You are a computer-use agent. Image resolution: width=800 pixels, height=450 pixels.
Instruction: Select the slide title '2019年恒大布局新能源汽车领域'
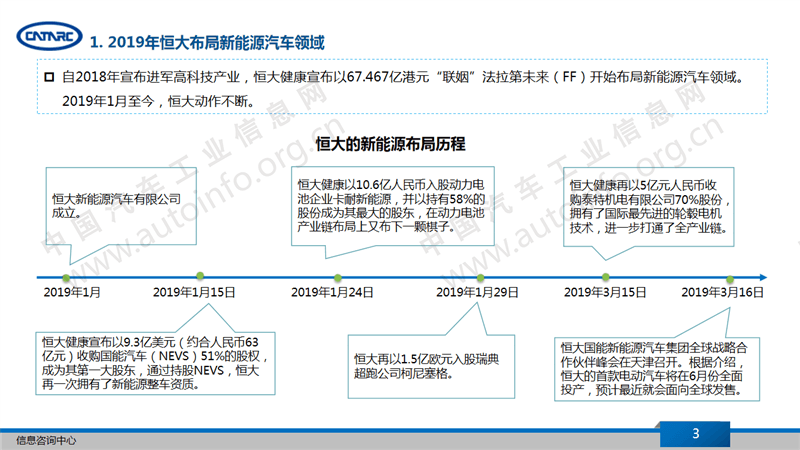click(x=216, y=42)
